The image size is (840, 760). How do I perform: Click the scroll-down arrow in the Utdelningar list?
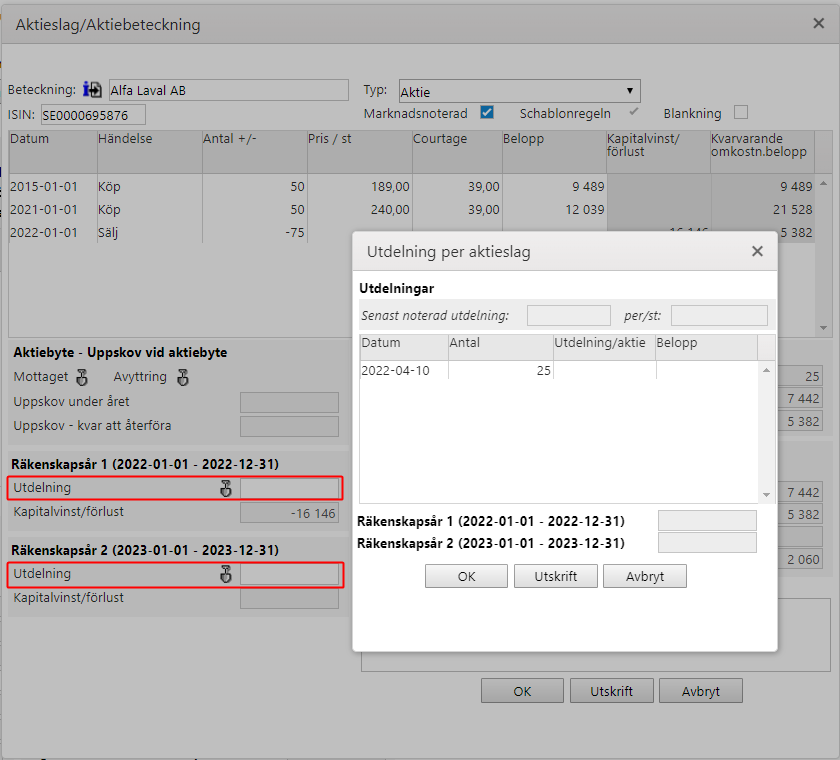click(766, 495)
